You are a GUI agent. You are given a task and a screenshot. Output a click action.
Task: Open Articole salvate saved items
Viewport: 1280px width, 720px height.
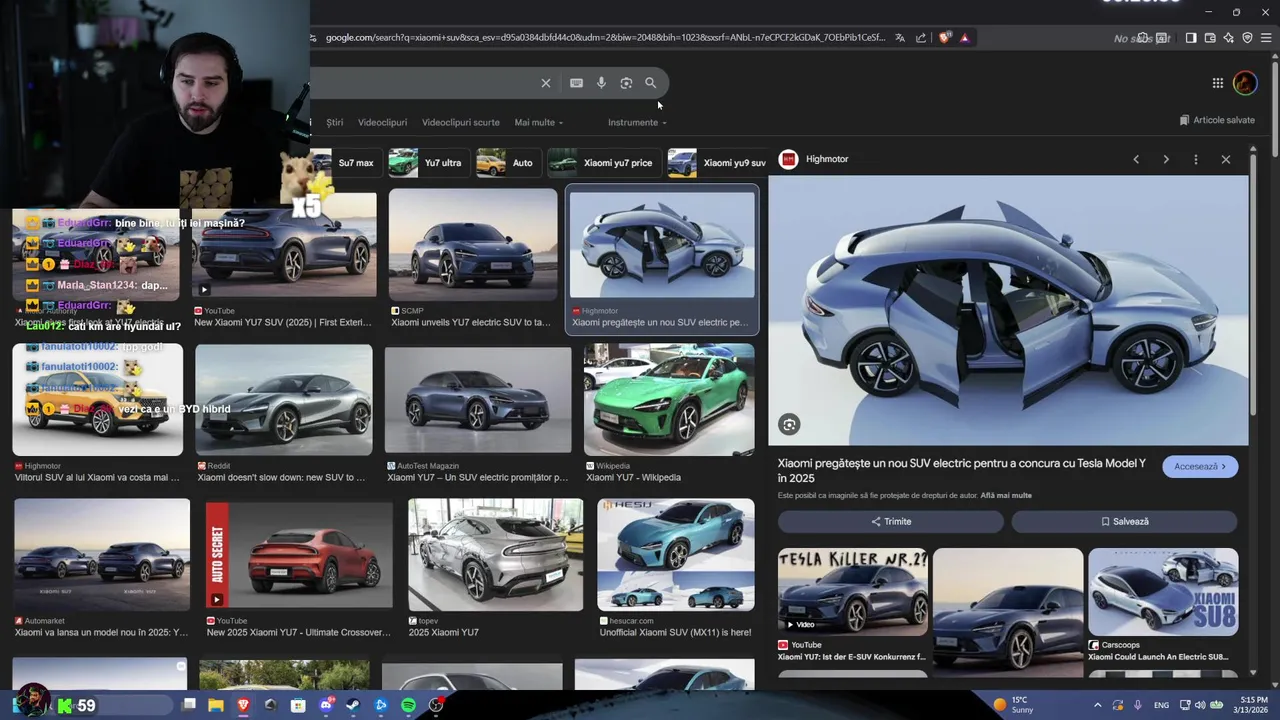click(x=1217, y=120)
